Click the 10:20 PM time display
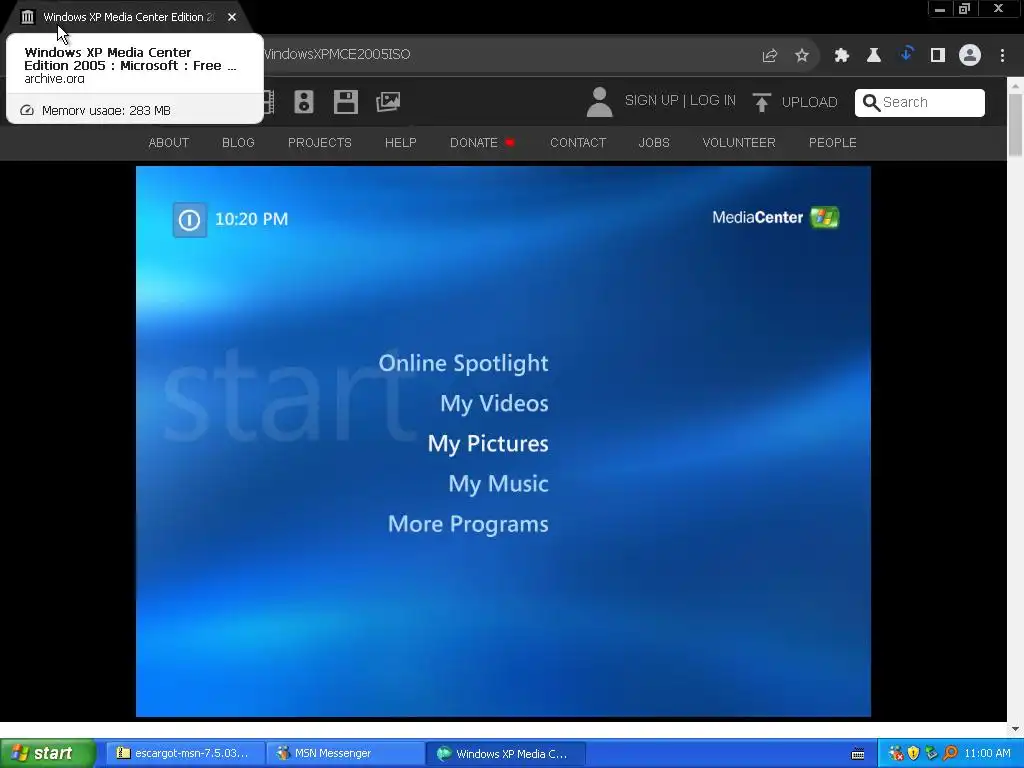 pyautogui.click(x=251, y=219)
